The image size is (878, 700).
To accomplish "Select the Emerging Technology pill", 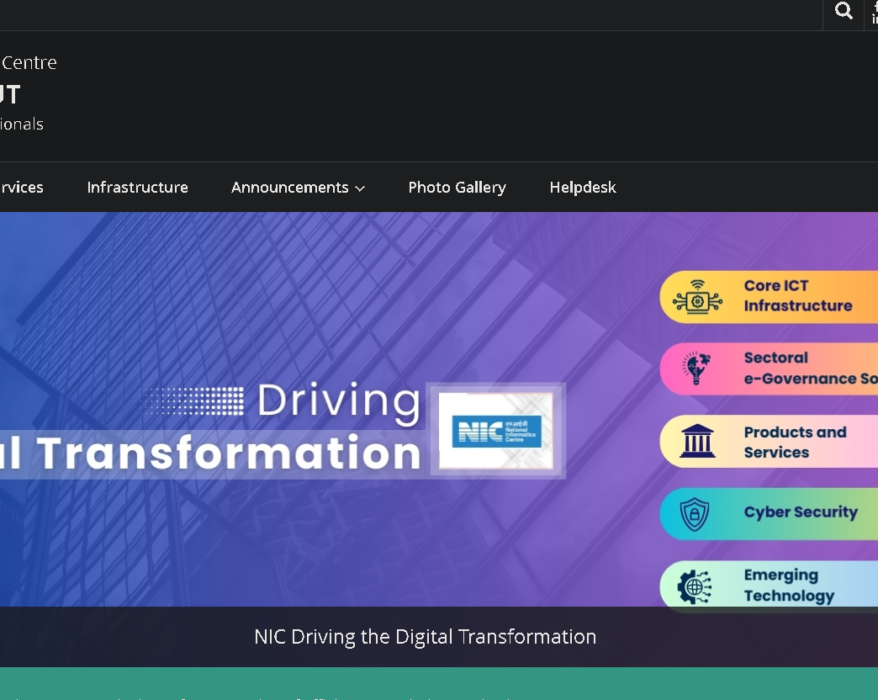I will tap(769, 586).
